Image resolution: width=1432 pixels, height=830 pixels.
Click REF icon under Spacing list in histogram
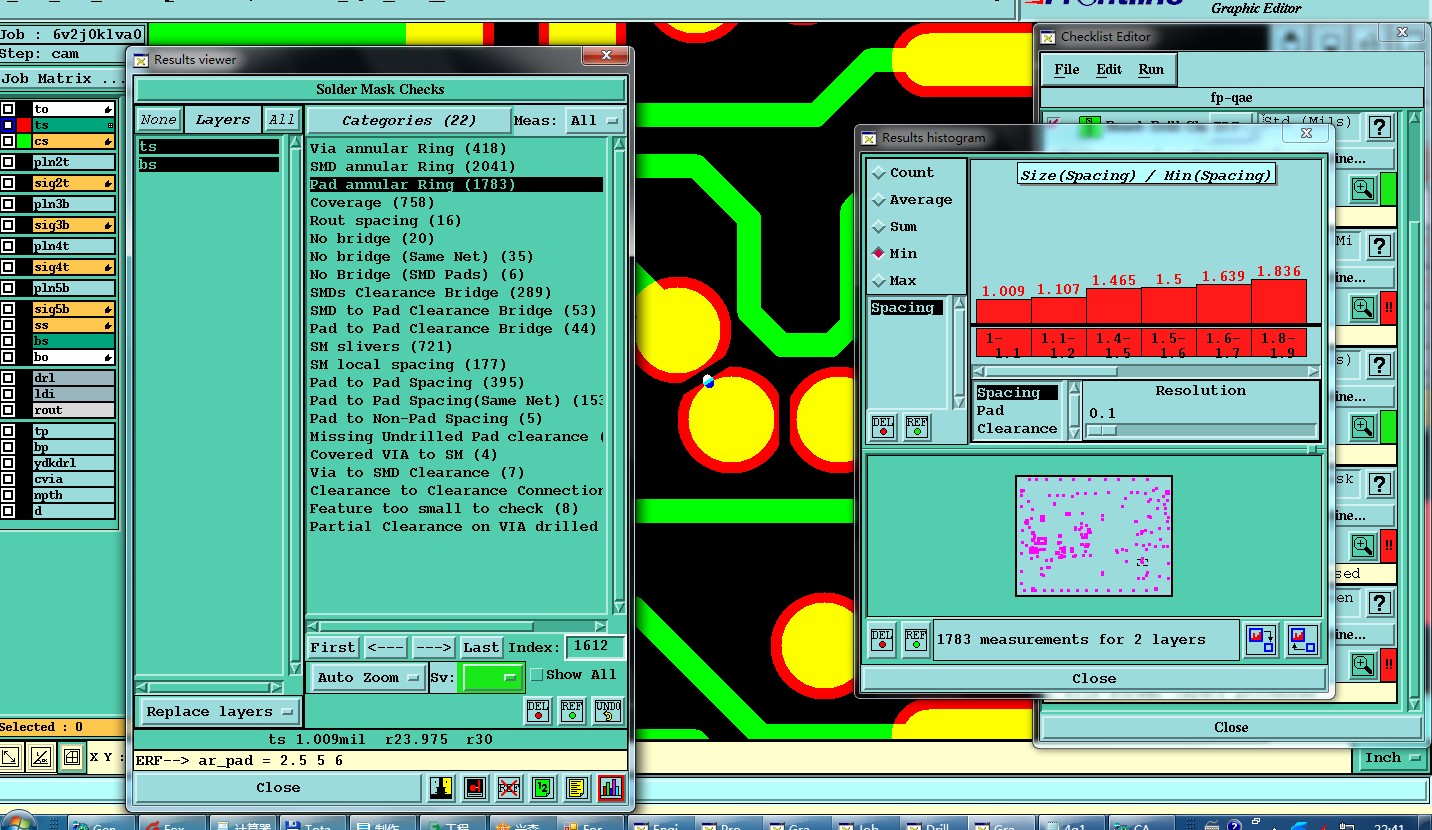click(917, 428)
